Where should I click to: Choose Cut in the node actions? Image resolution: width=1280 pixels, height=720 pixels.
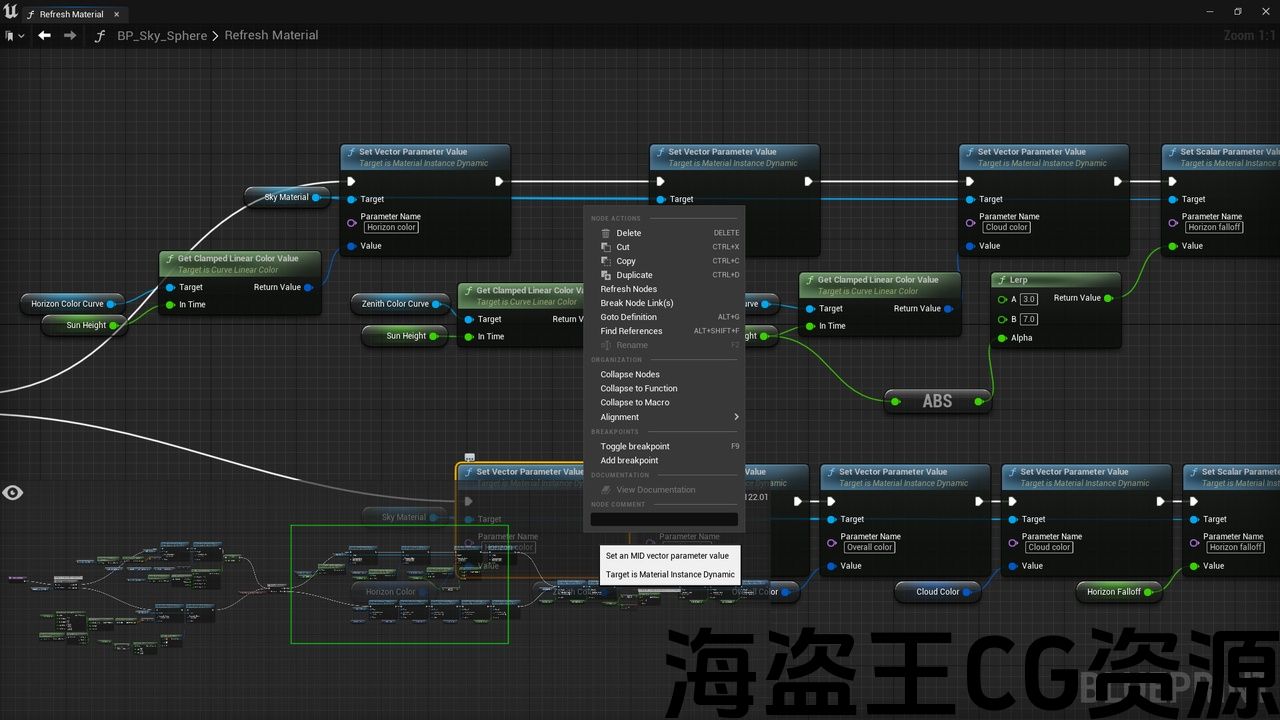tap(623, 247)
